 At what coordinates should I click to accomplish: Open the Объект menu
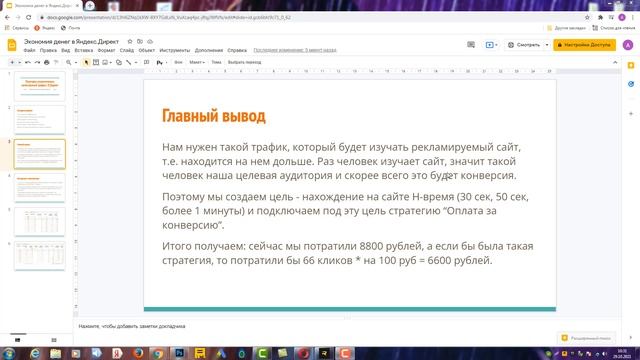147,50
